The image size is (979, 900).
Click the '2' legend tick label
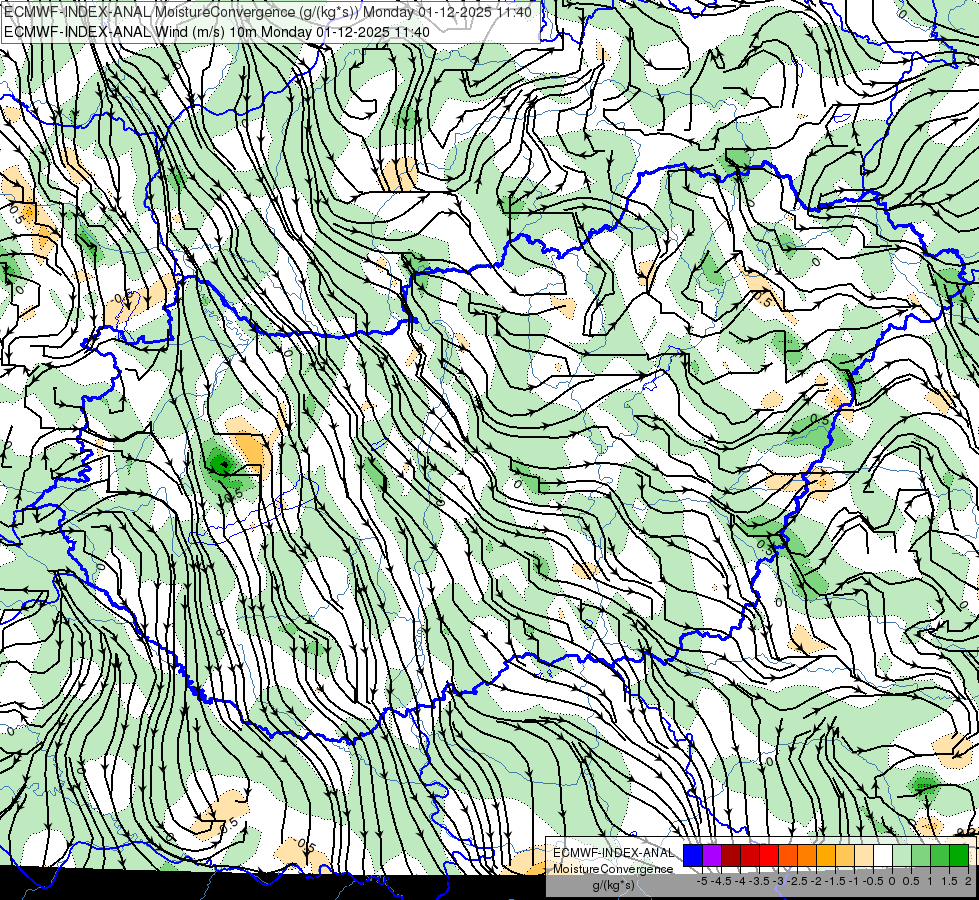[x=968, y=881]
